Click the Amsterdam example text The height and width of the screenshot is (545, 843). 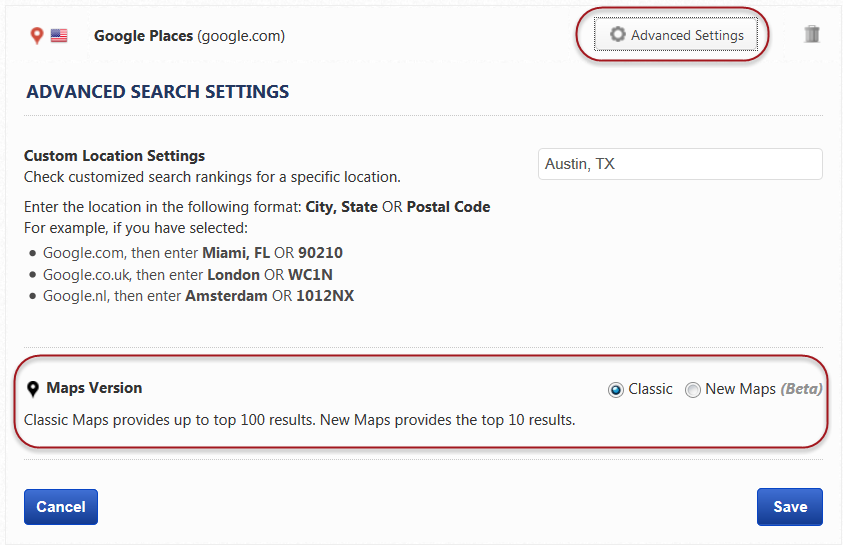(226, 296)
